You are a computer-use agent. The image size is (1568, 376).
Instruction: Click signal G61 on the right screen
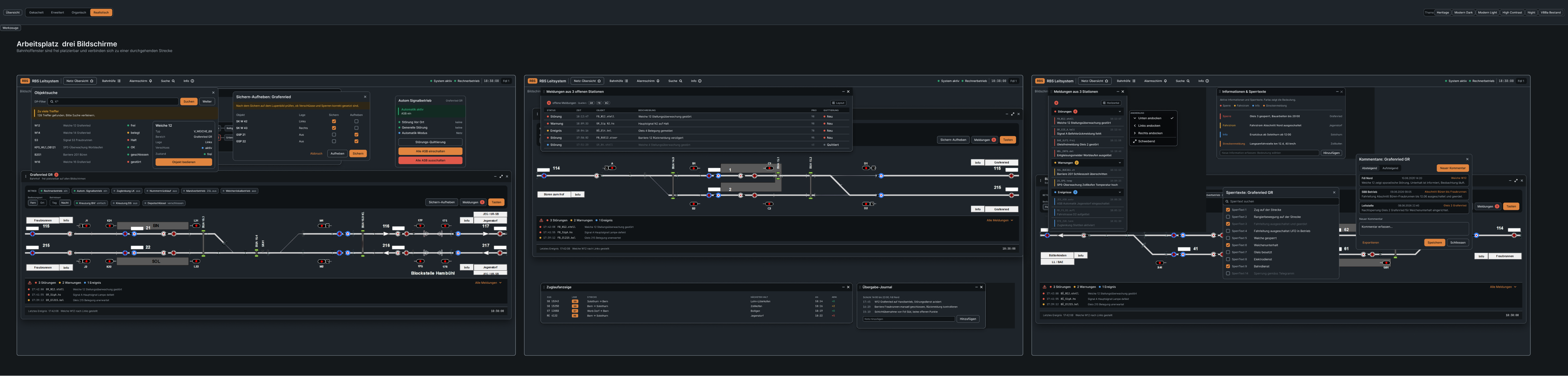pyautogui.click(x=1387, y=263)
